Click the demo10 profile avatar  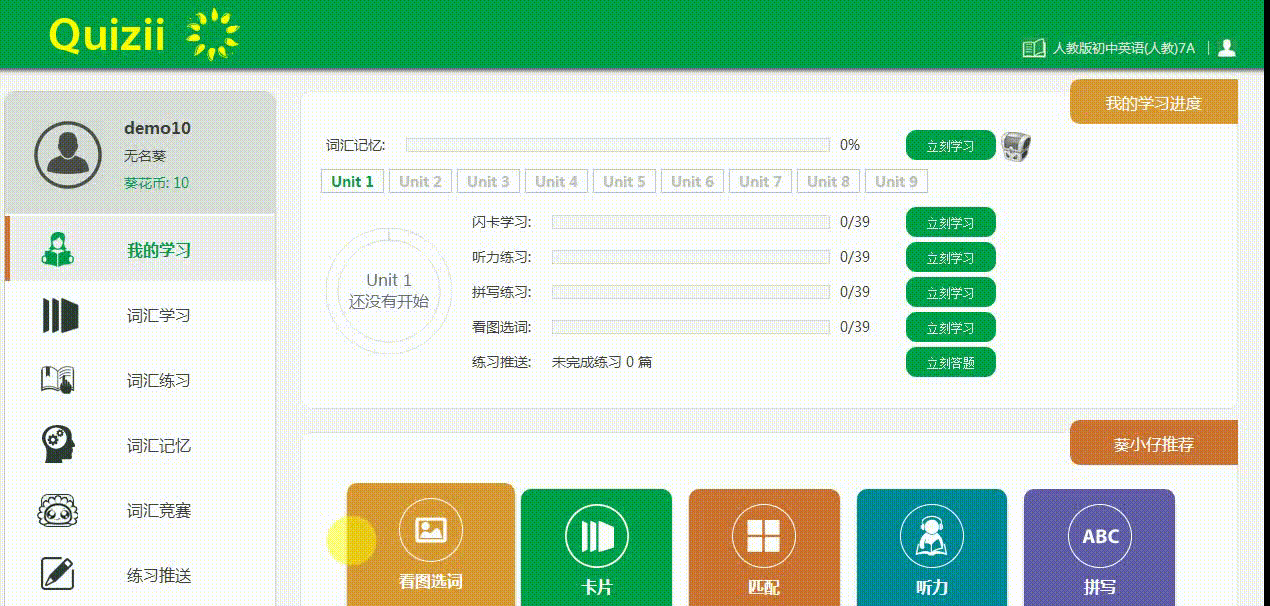tap(68, 155)
